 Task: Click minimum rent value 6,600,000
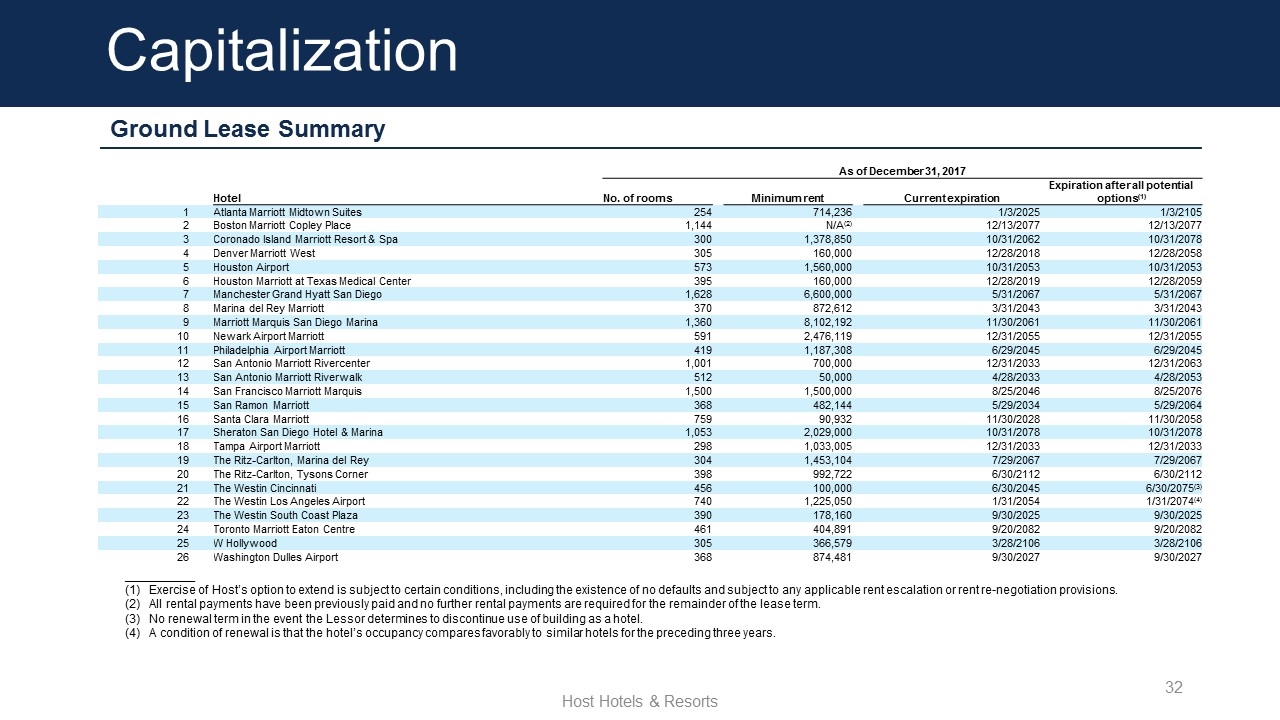[x=826, y=295]
